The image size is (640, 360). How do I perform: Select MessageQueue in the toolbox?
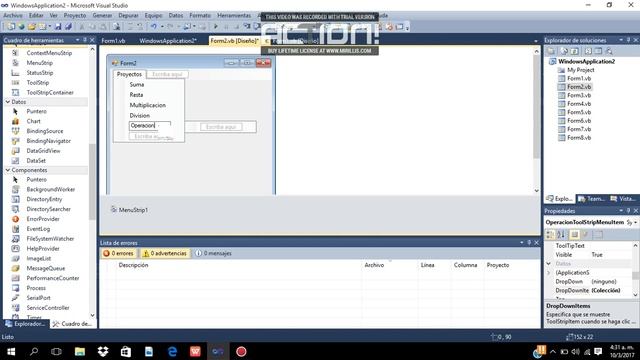tap(46, 268)
